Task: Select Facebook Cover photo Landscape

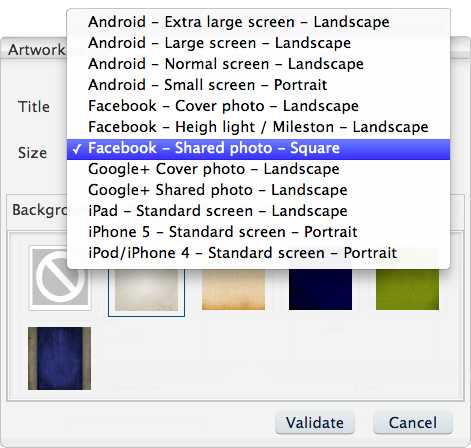Action: point(258,106)
